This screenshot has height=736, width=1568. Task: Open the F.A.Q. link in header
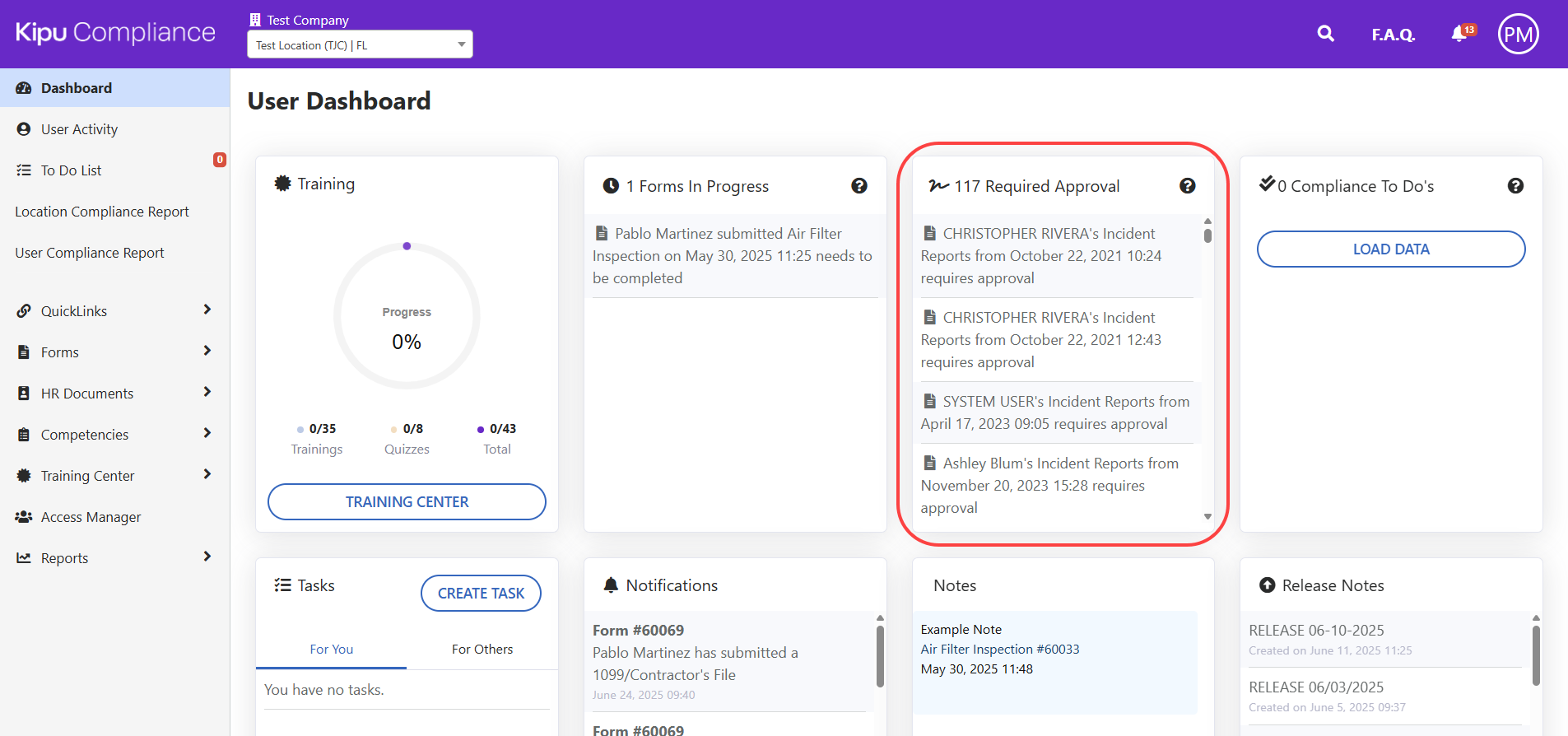tap(1393, 35)
